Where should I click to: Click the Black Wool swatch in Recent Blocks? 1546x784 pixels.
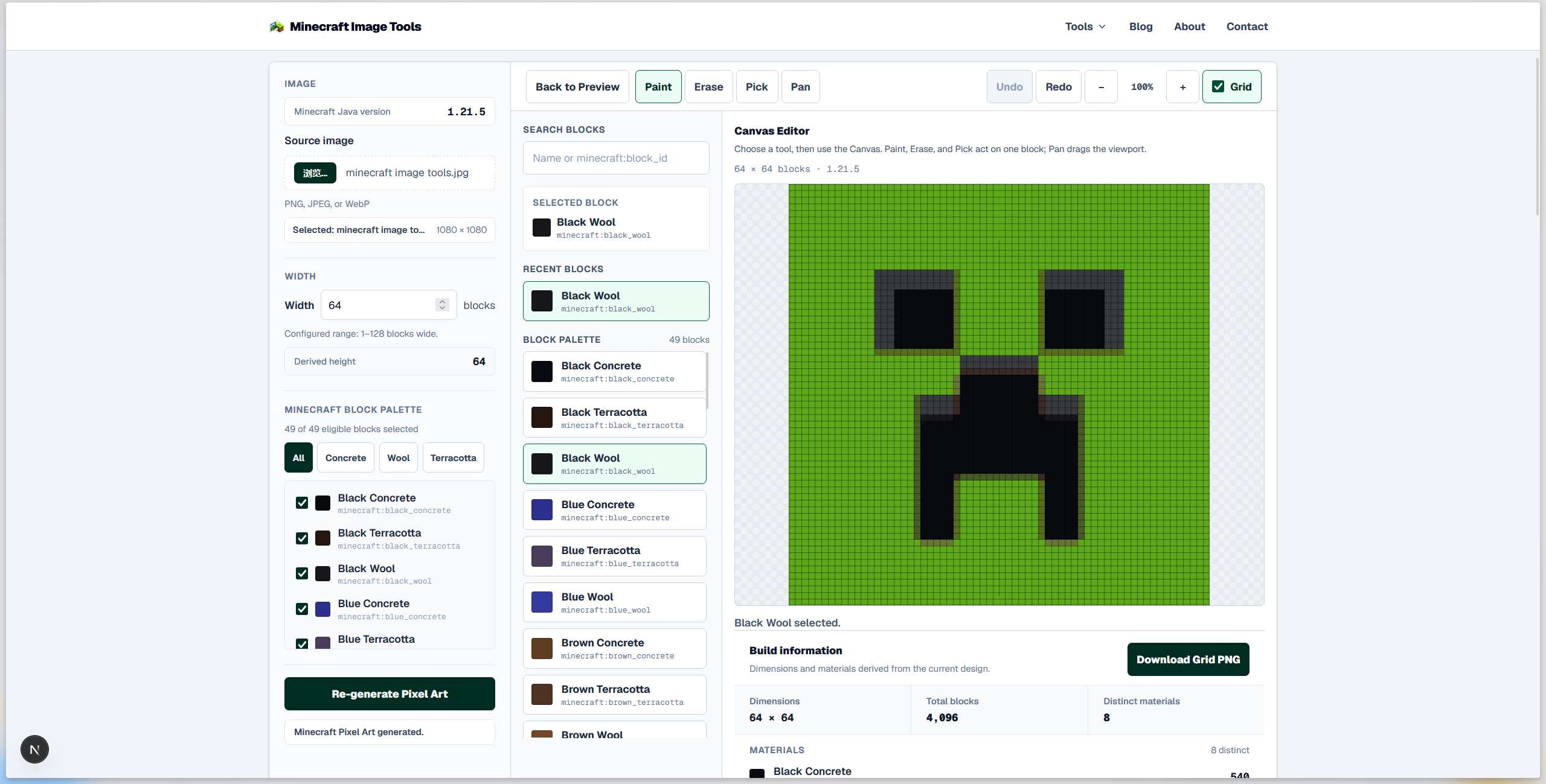tap(542, 301)
